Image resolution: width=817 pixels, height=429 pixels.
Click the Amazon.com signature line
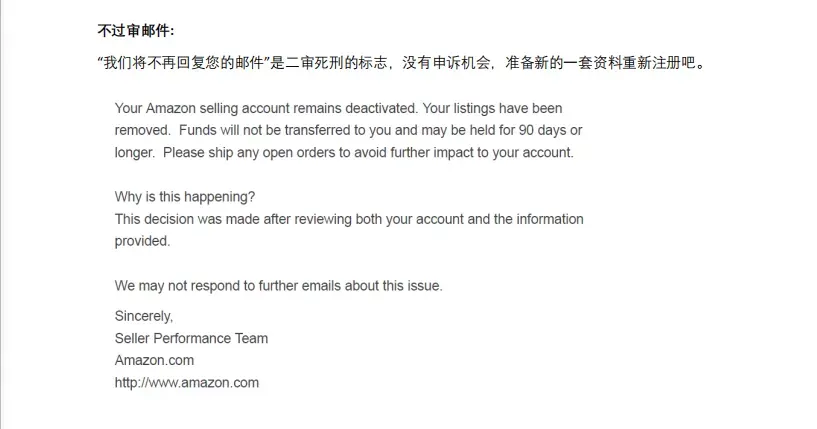point(154,360)
